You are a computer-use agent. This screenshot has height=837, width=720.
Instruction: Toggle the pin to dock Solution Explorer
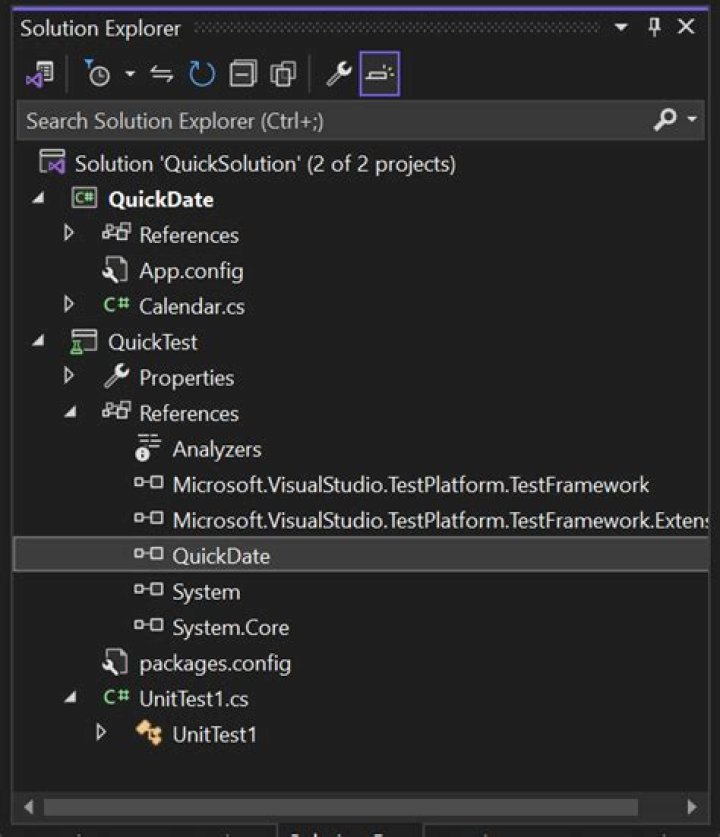pos(654,28)
